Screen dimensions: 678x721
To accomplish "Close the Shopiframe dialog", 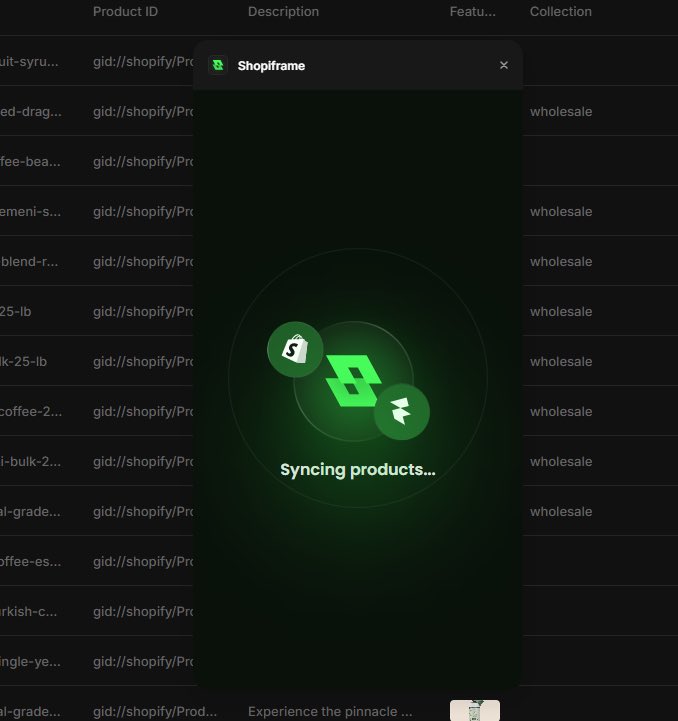I will click(504, 65).
